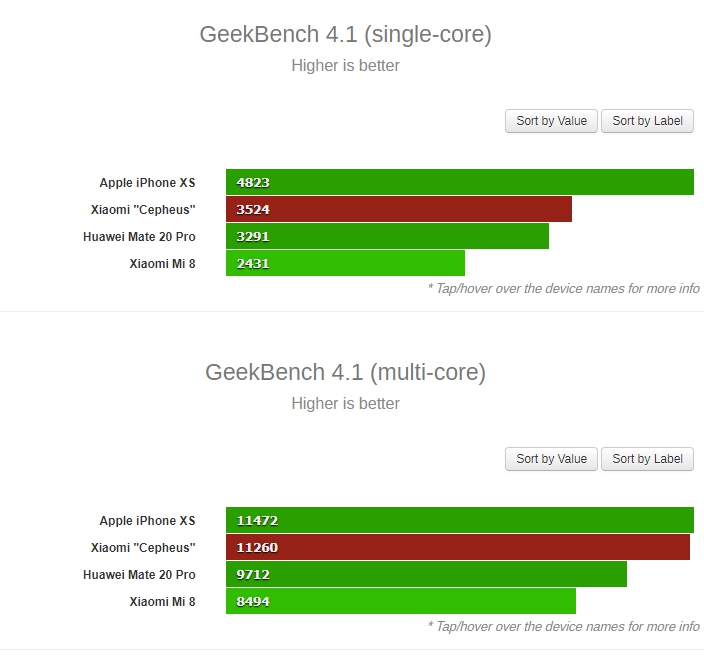Select Huawei Mate 20 Pro label in single-core chart
This screenshot has height=655, width=704.
[x=139, y=237]
